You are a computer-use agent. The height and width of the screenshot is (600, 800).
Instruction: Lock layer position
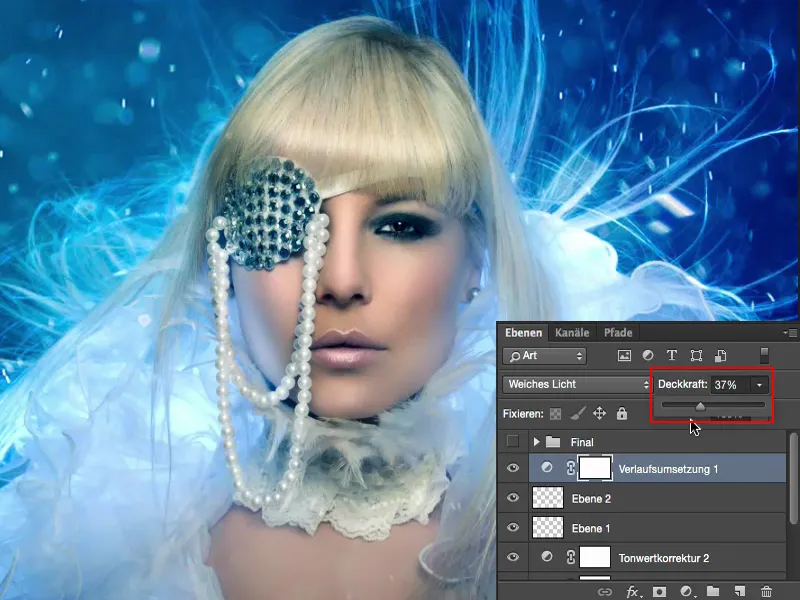pos(599,413)
